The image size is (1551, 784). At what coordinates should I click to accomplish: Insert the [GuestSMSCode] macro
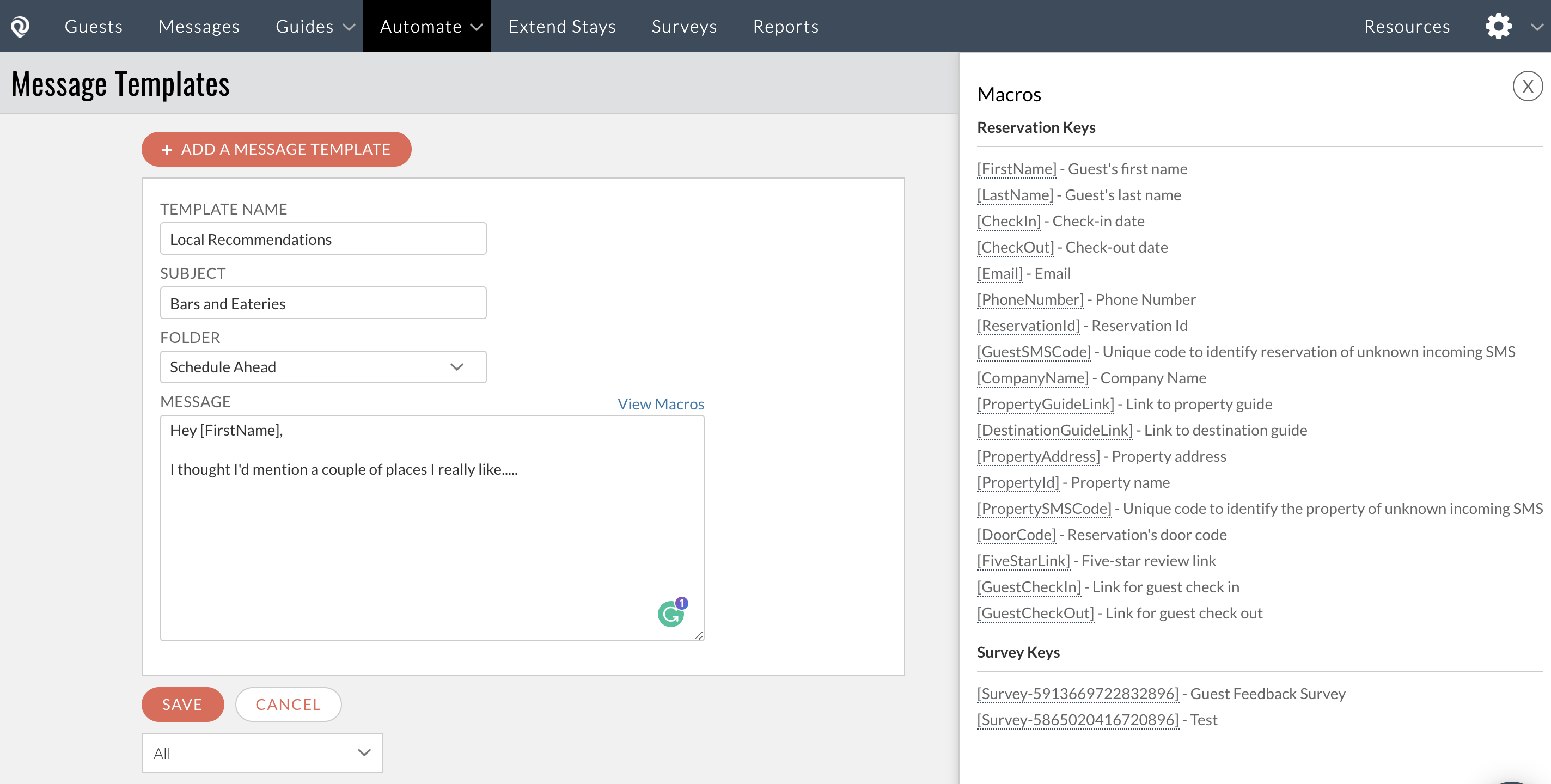pyautogui.click(x=1034, y=352)
